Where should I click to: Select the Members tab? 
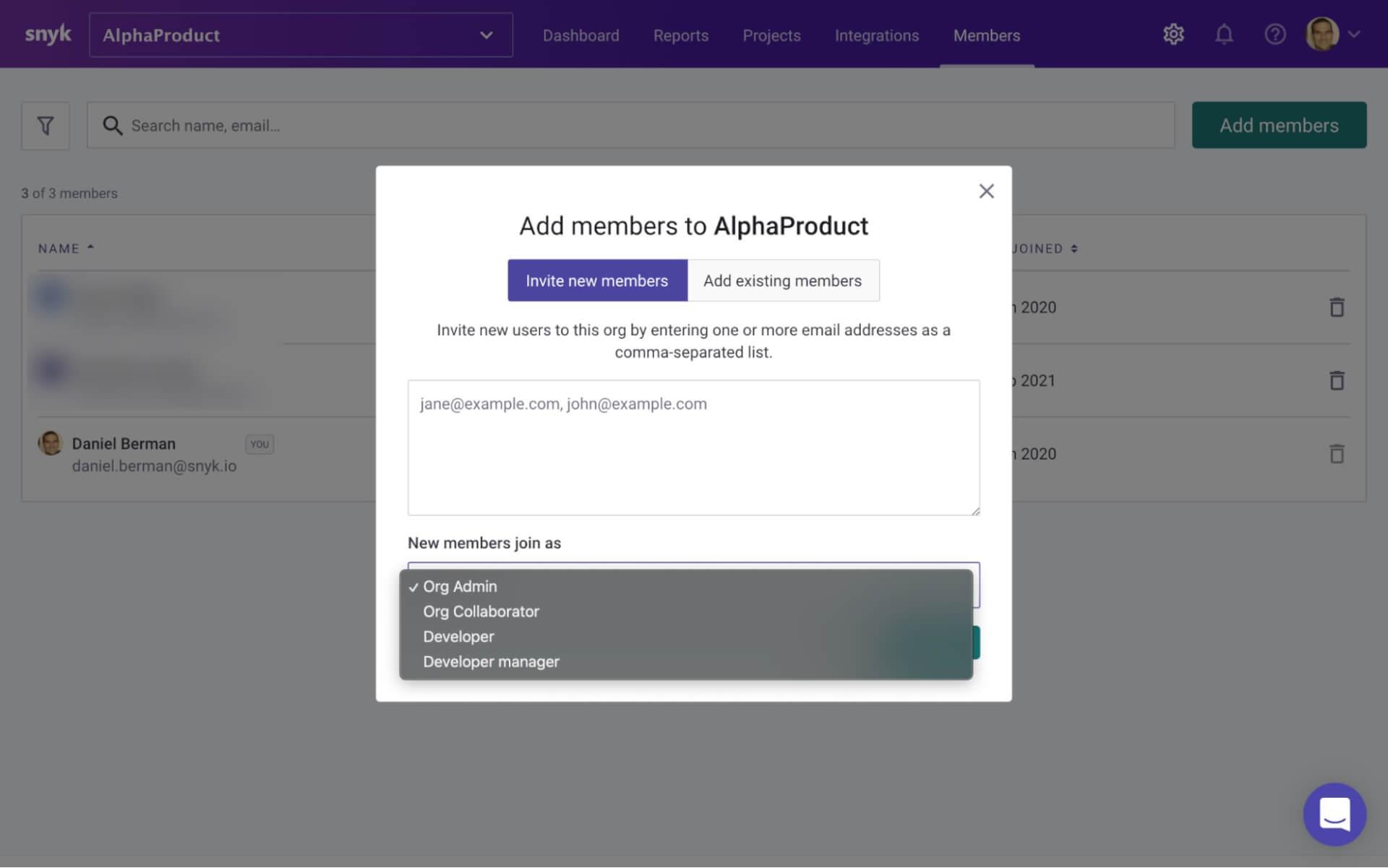986,35
